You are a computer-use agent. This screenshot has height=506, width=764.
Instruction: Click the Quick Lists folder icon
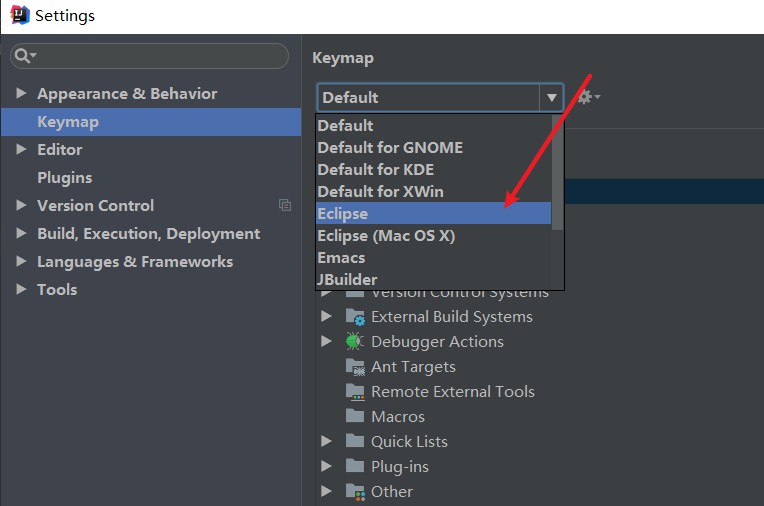355,441
